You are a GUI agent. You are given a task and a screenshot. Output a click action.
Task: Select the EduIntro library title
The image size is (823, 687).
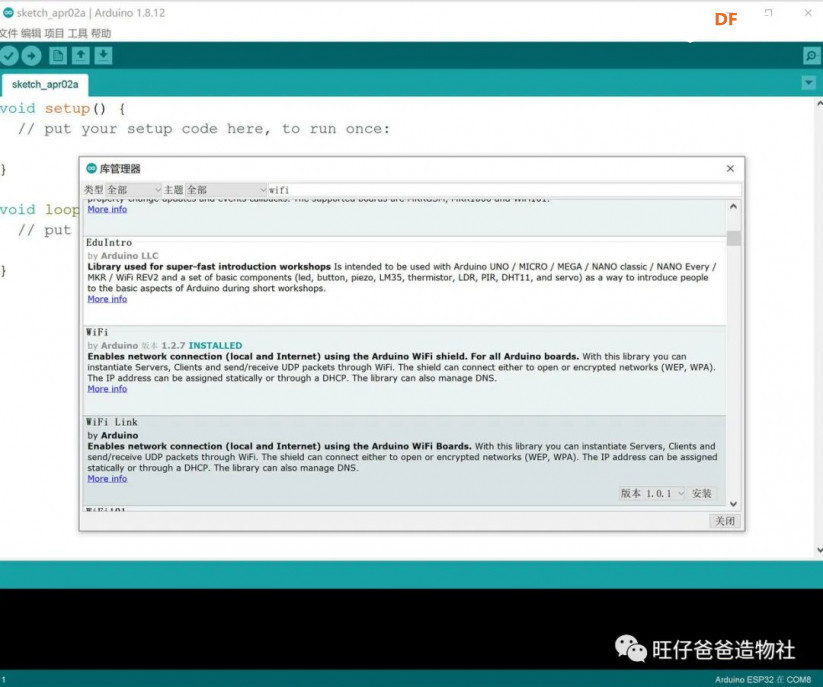point(109,242)
